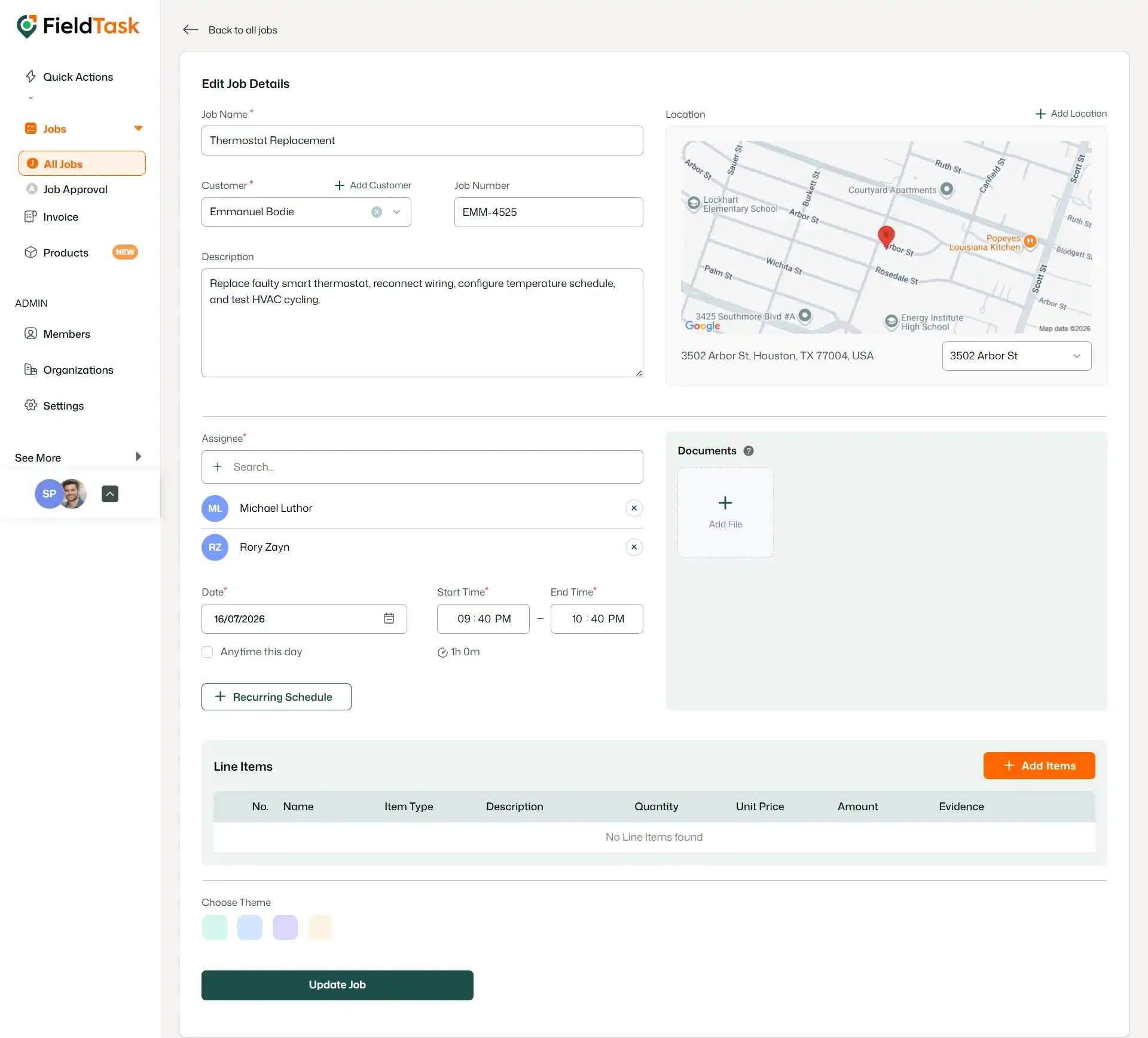Image resolution: width=1148 pixels, height=1038 pixels.
Task: Open Settings menu item
Action: pyautogui.click(x=63, y=405)
